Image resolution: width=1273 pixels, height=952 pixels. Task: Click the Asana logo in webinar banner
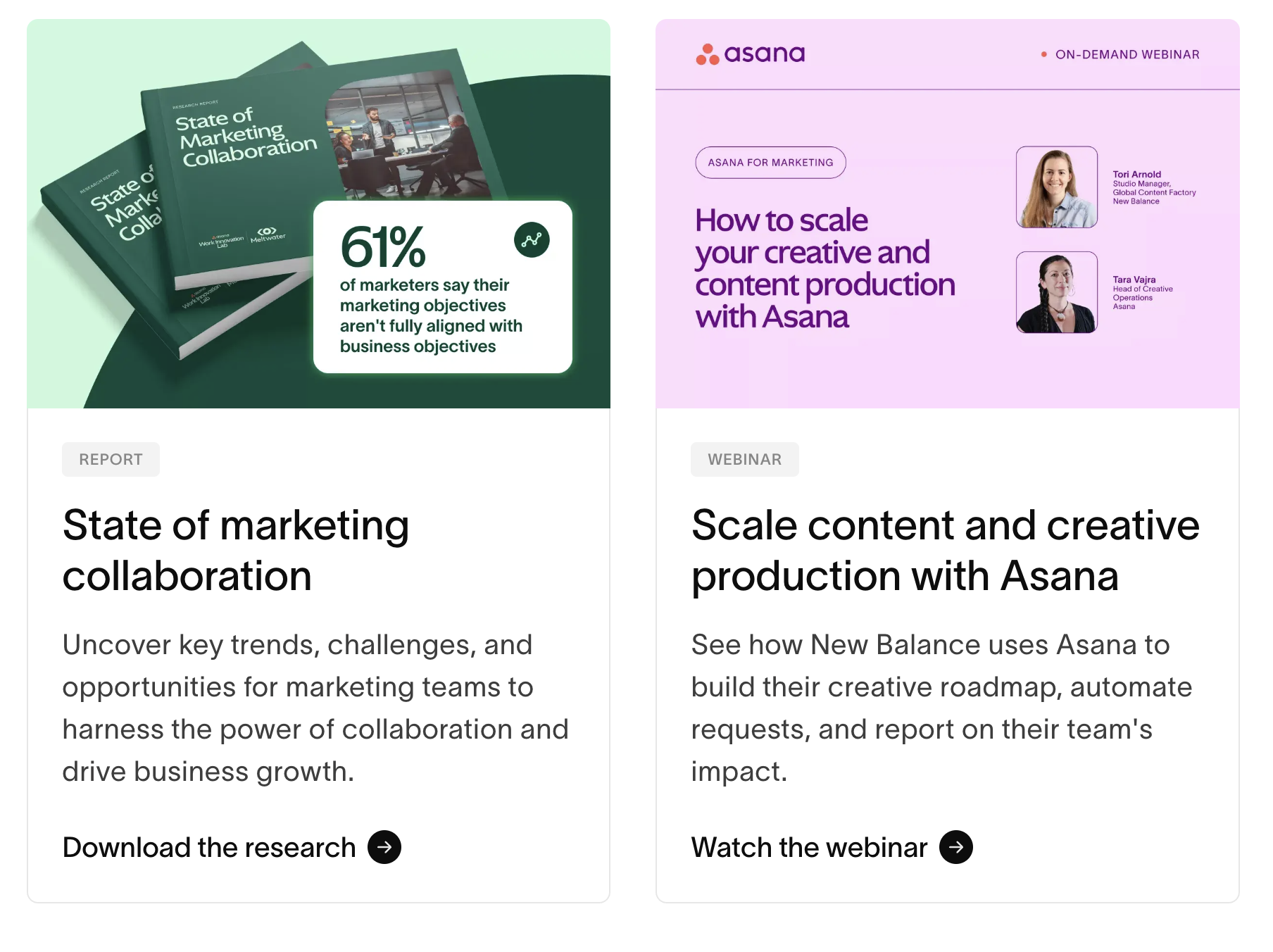[x=751, y=54]
